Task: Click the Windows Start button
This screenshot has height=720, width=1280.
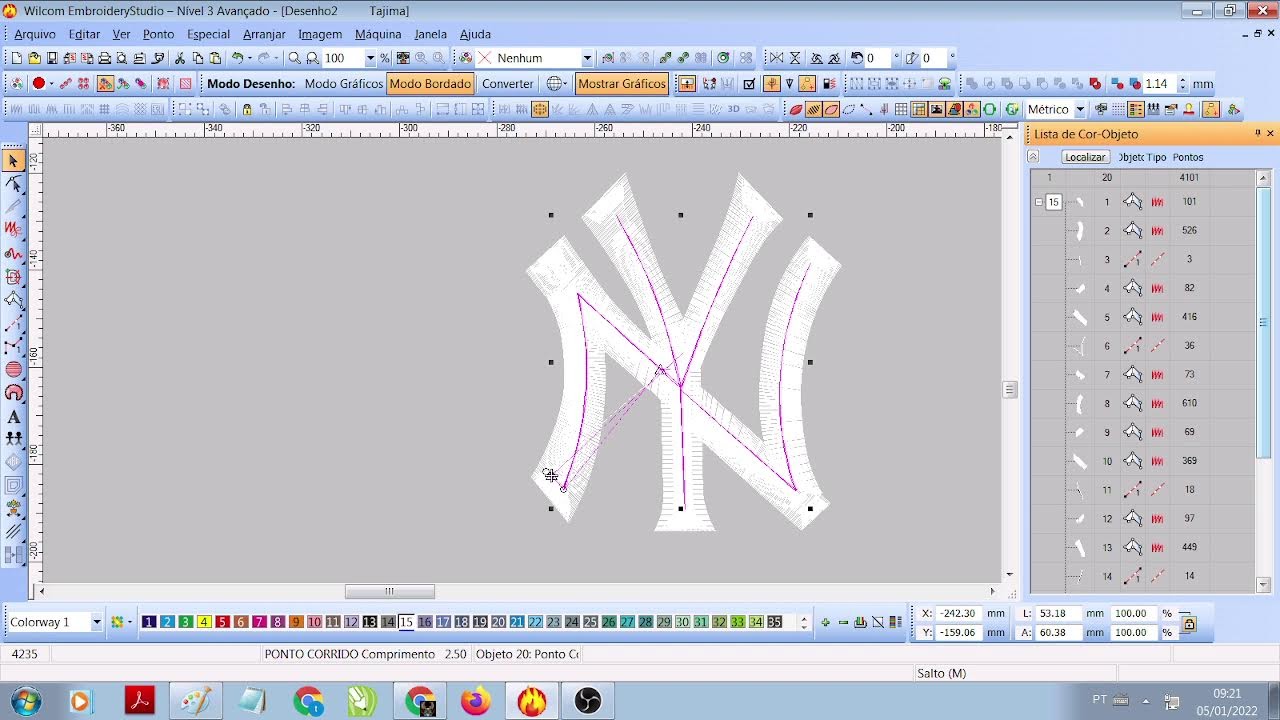Action: point(24,701)
